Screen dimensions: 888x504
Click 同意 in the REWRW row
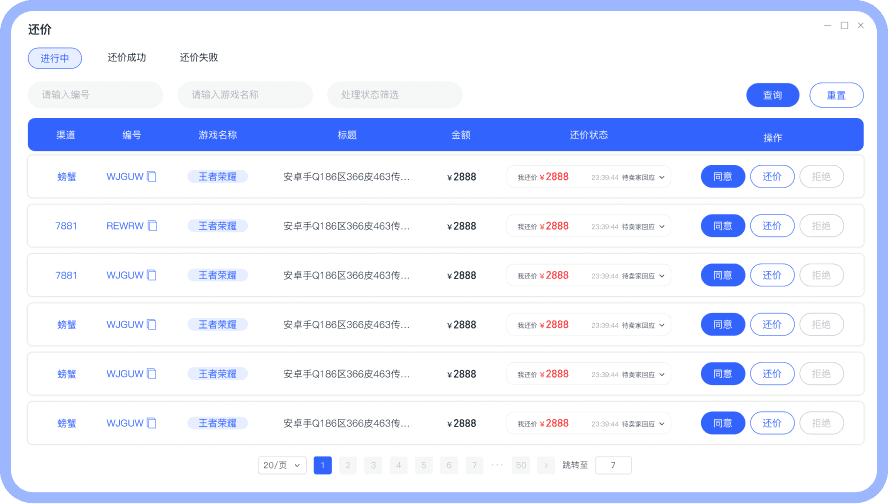click(x=723, y=226)
